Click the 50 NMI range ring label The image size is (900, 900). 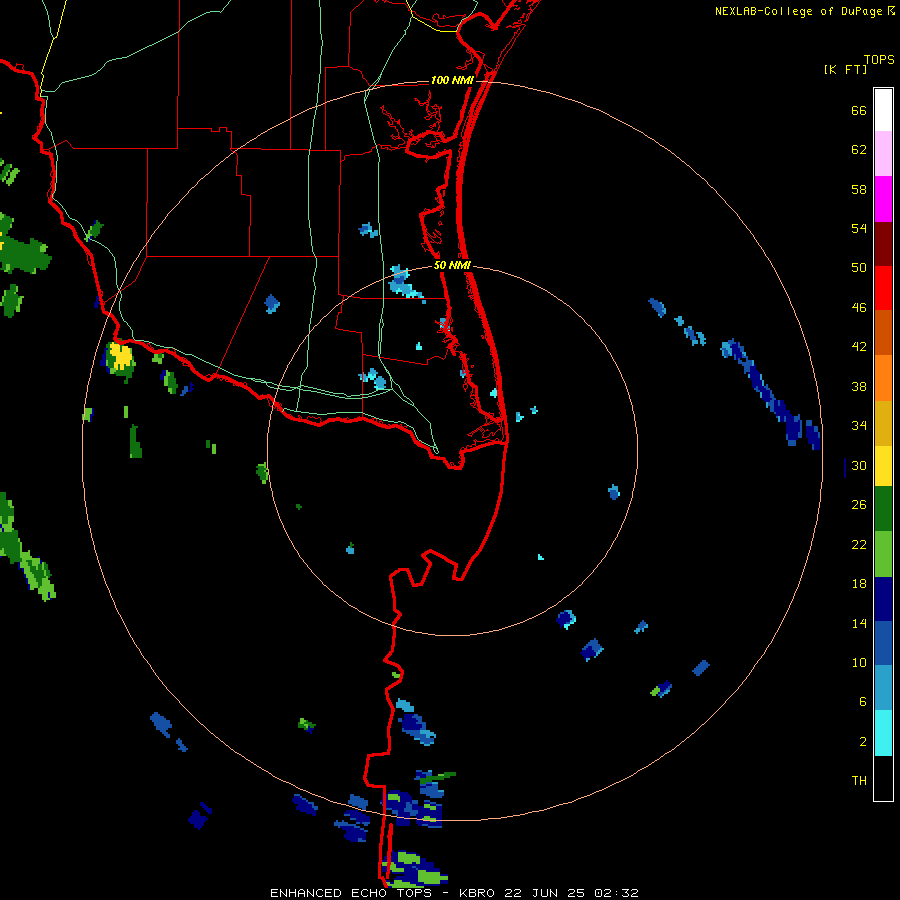pyautogui.click(x=452, y=265)
